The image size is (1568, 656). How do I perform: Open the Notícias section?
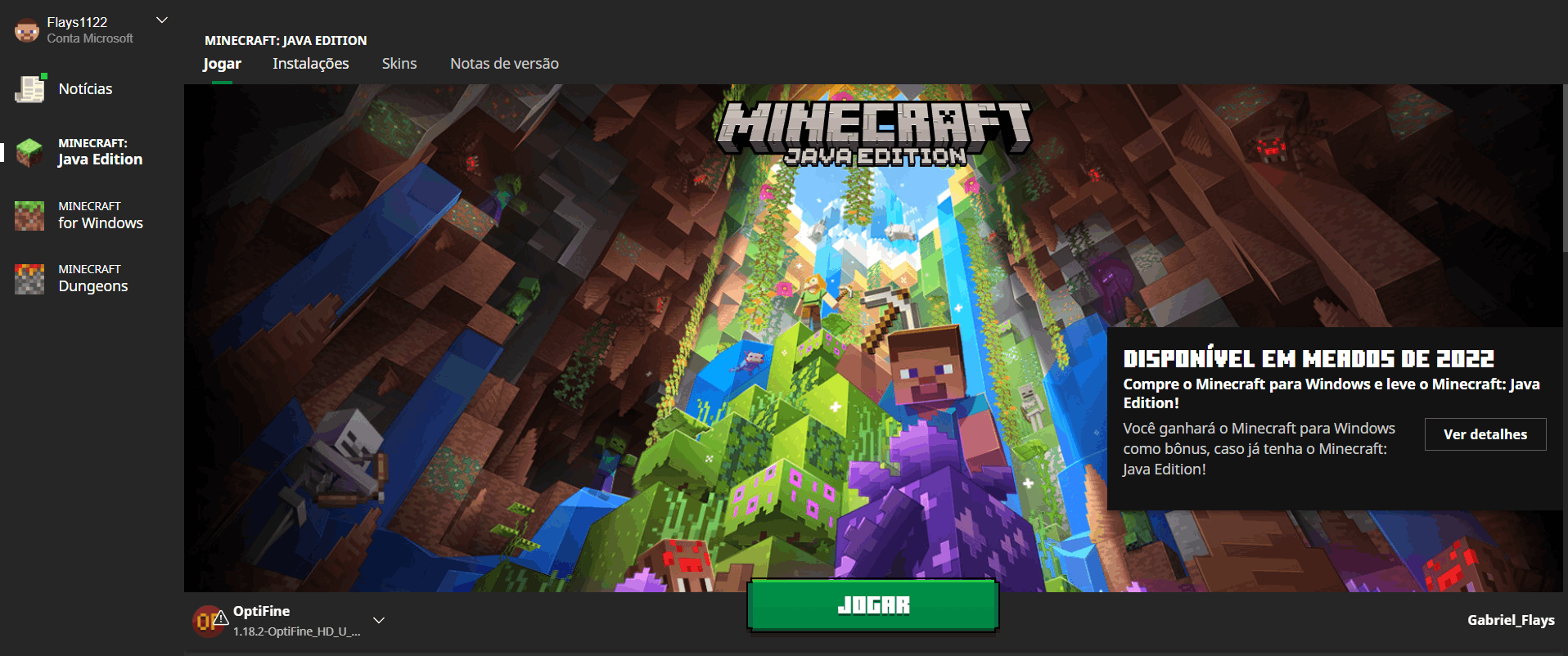pos(85,88)
